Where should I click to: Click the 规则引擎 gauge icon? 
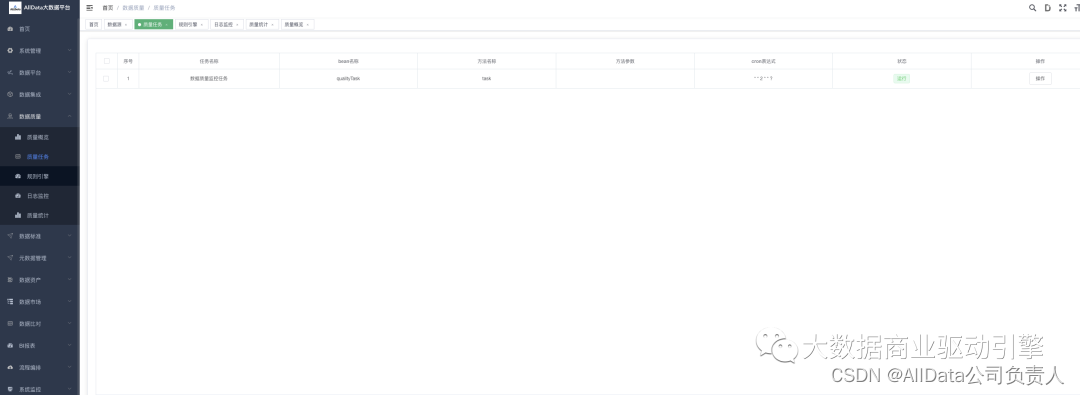(18, 176)
